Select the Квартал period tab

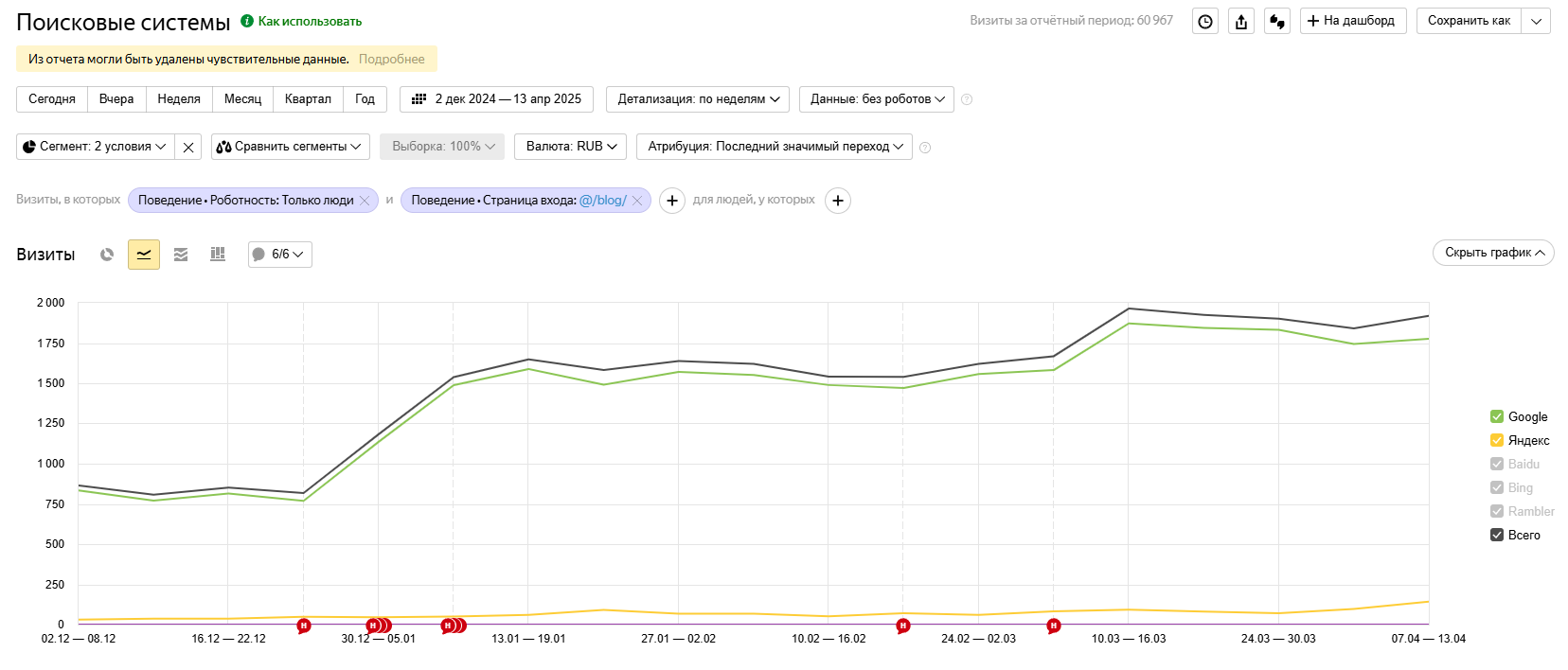click(x=308, y=99)
